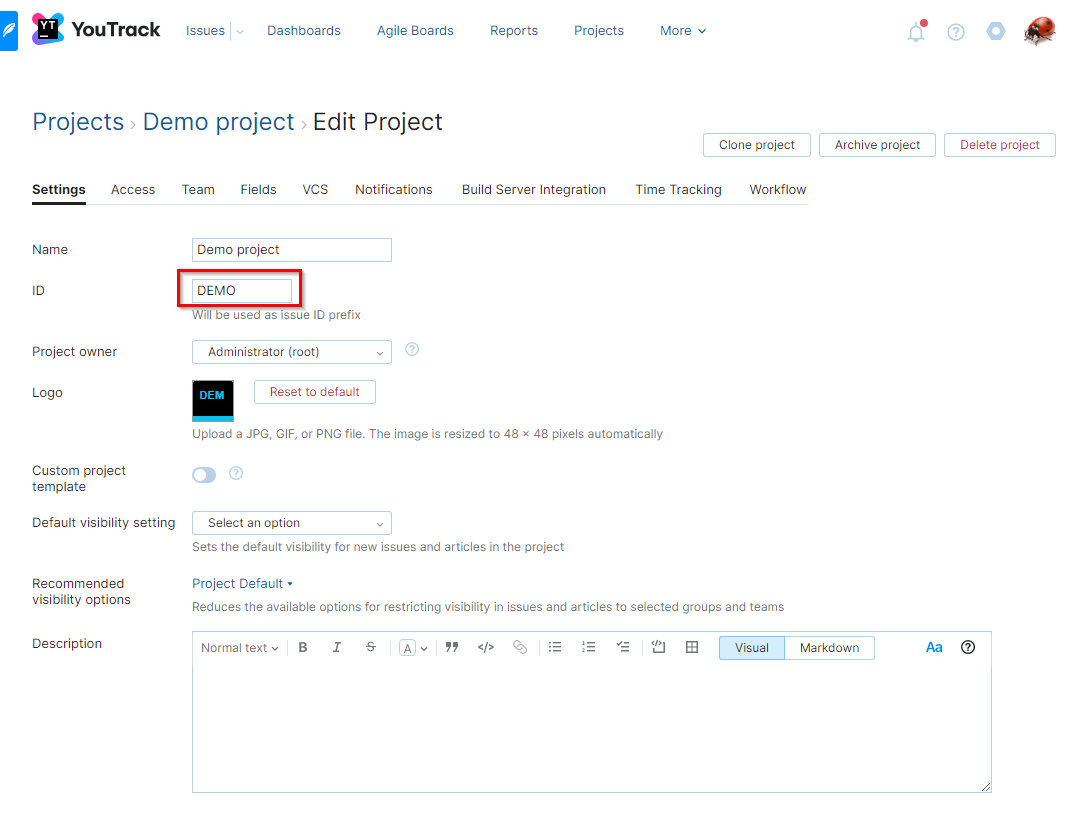
Task: Expand the Project Default visibility options
Action: coord(242,583)
